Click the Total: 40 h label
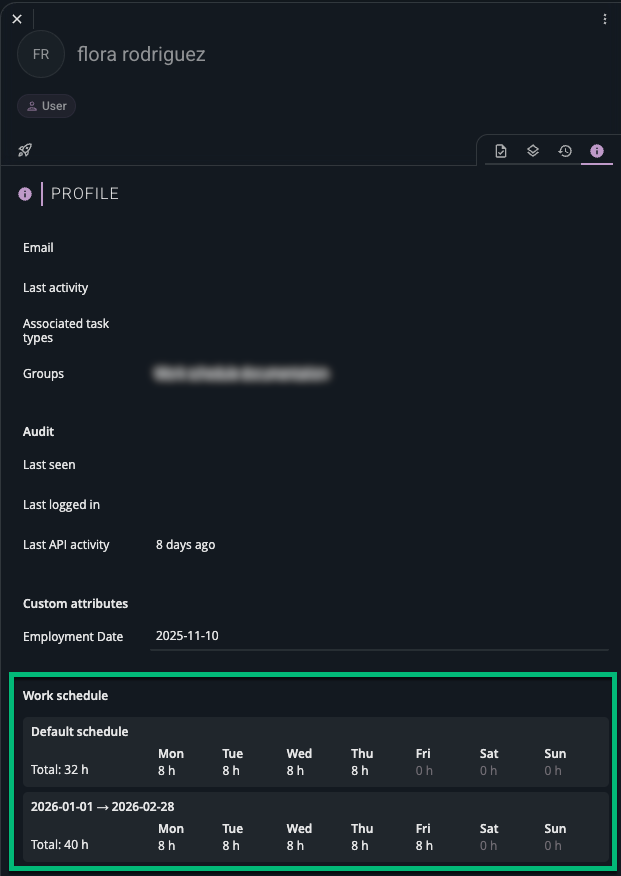 [x=59, y=844]
